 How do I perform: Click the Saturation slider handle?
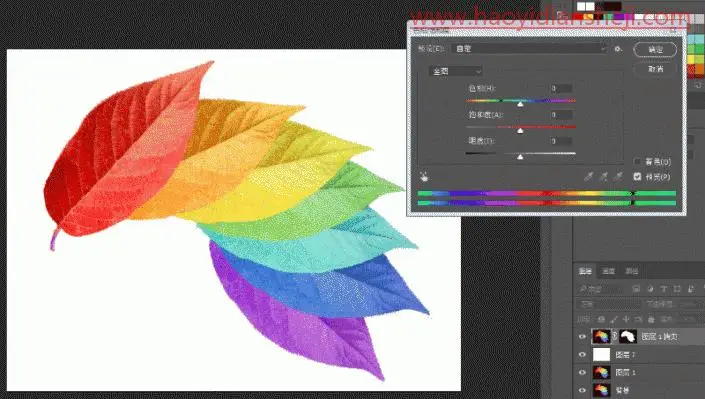pyautogui.click(x=520, y=130)
